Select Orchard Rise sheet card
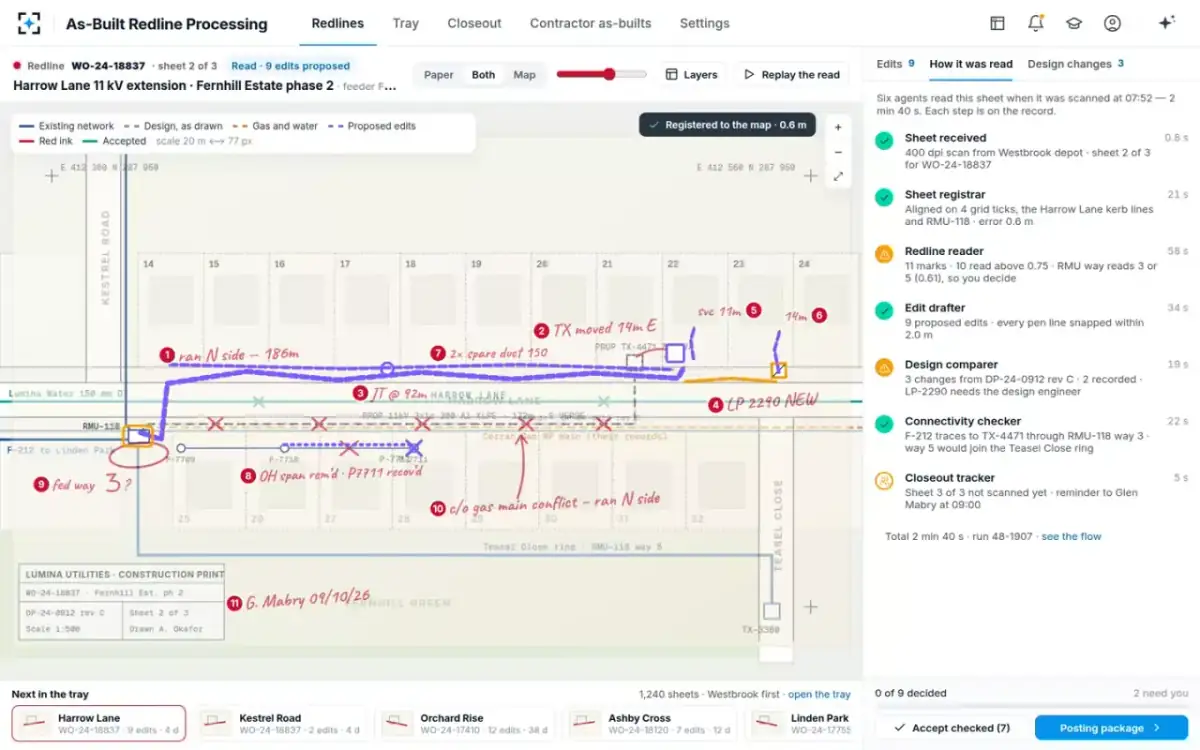The width and height of the screenshot is (1200, 750). 464,724
